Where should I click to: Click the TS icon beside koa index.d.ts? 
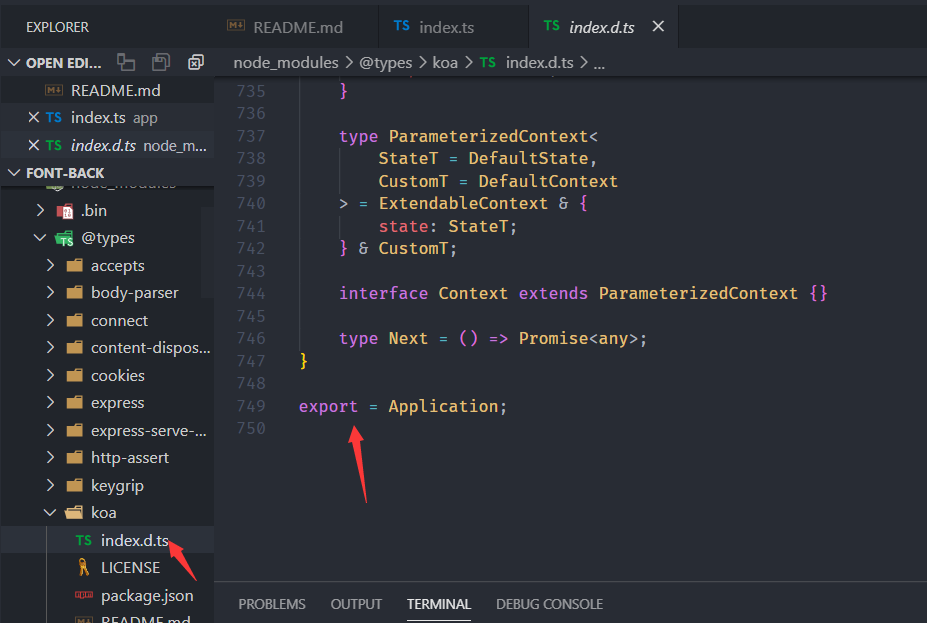[83, 540]
